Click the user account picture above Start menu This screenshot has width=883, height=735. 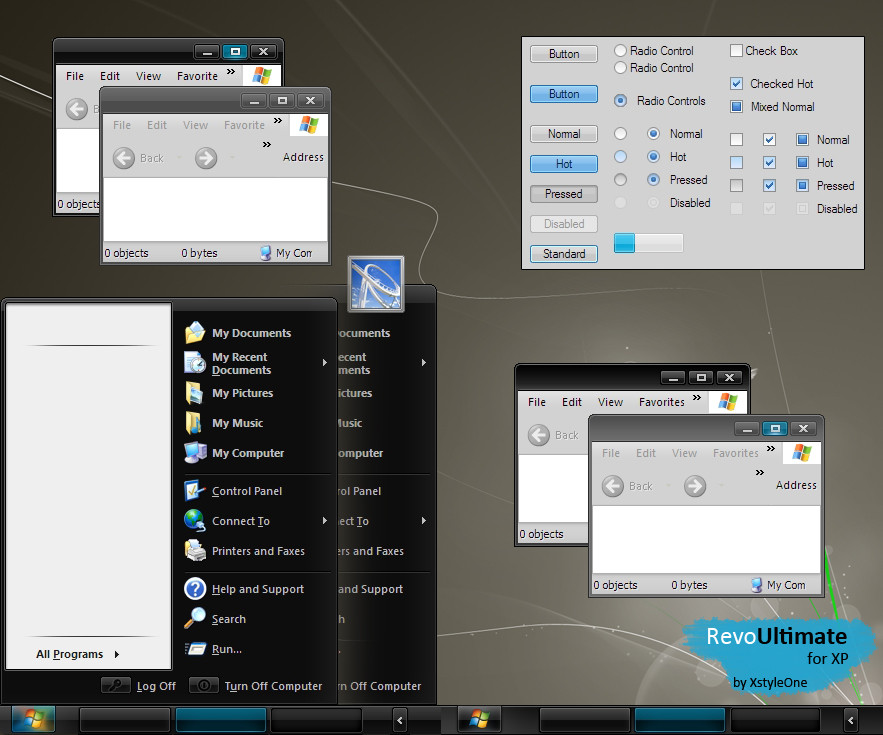click(375, 284)
